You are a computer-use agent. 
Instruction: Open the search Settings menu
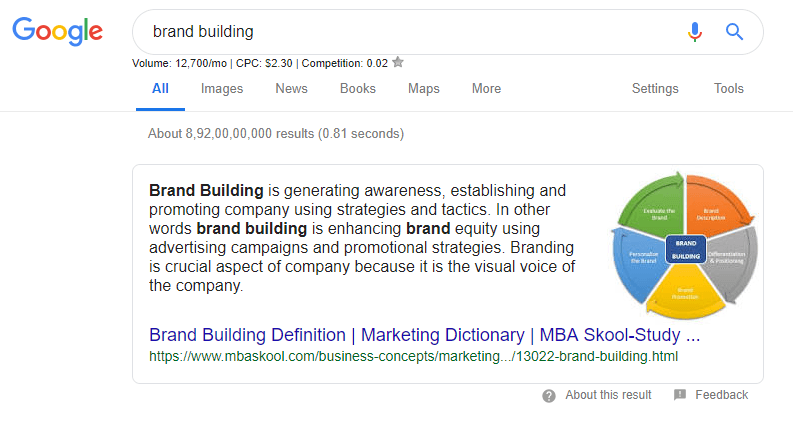(655, 88)
